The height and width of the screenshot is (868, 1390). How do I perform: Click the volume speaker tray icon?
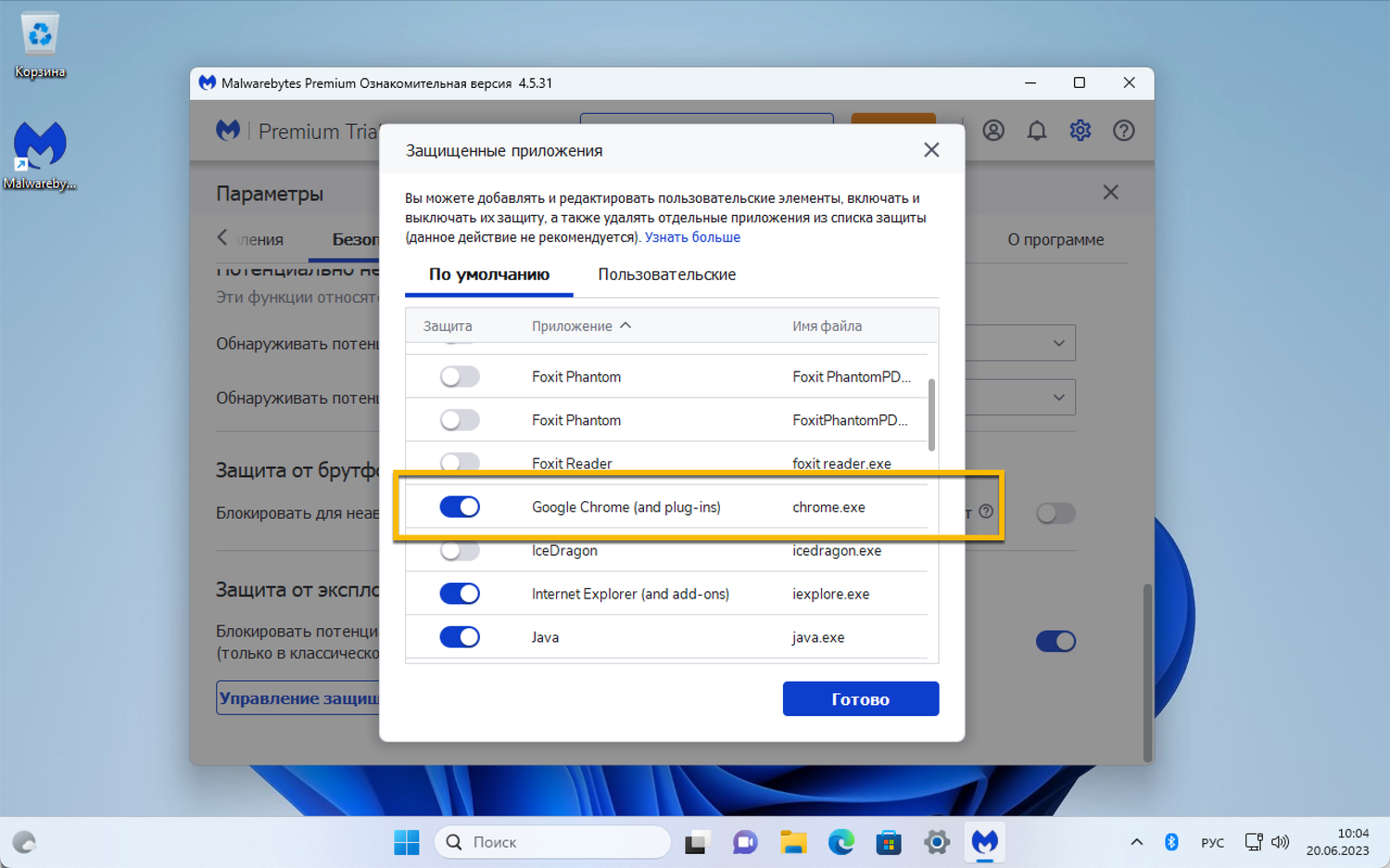(1280, 842)
